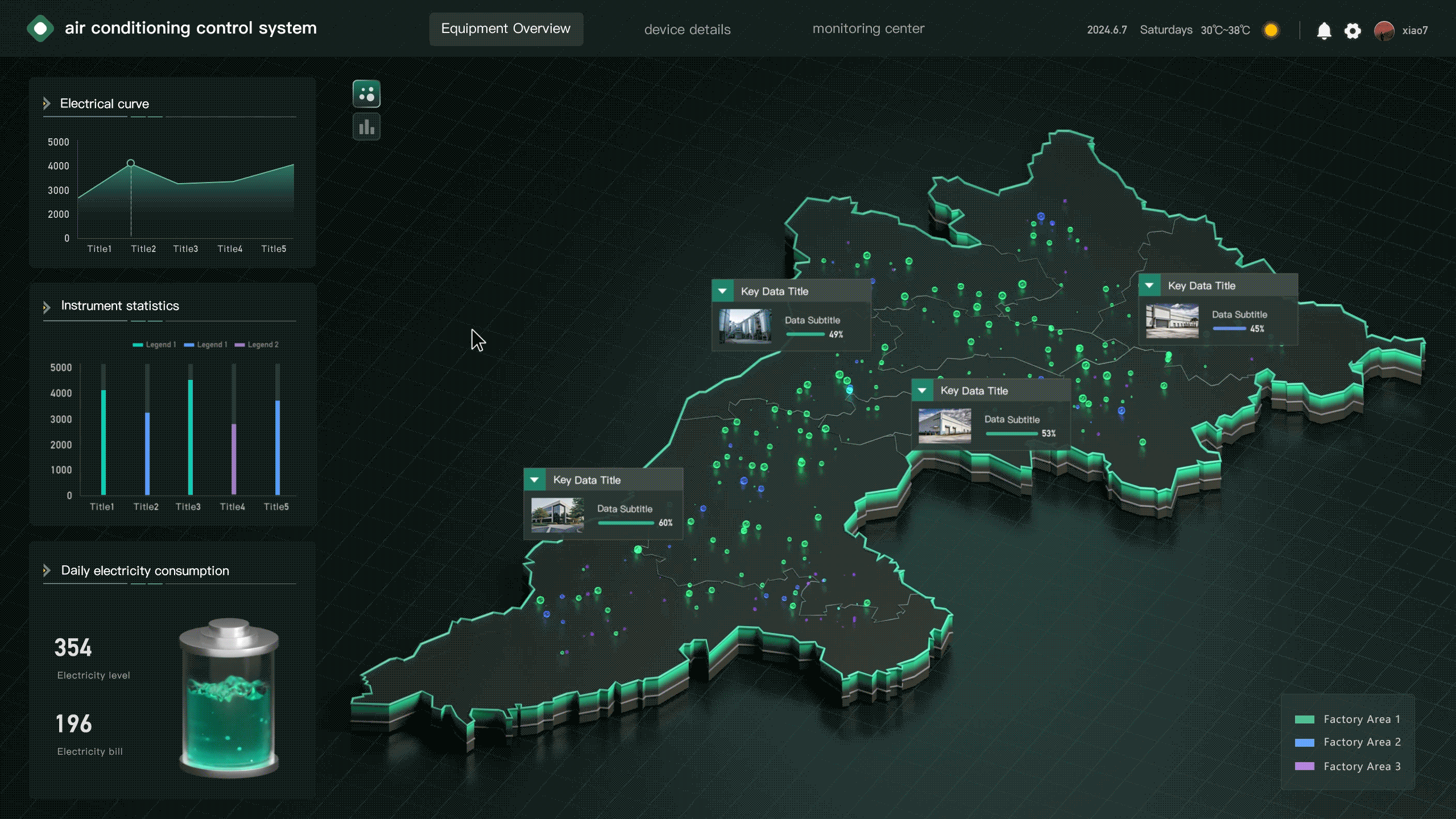Screen dimensions: 1456x819
Task: Click the xiao7 username
Action: [x=1415, y=31]
